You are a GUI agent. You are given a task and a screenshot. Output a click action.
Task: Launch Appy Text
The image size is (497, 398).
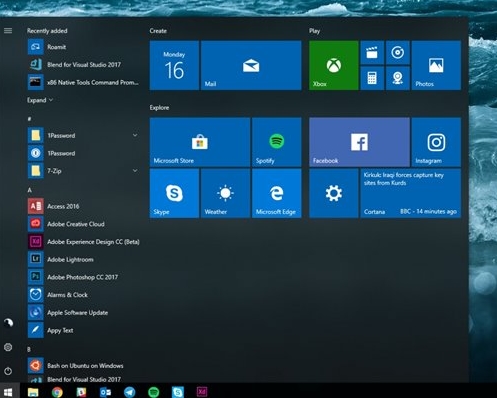[x=83, y=330]
